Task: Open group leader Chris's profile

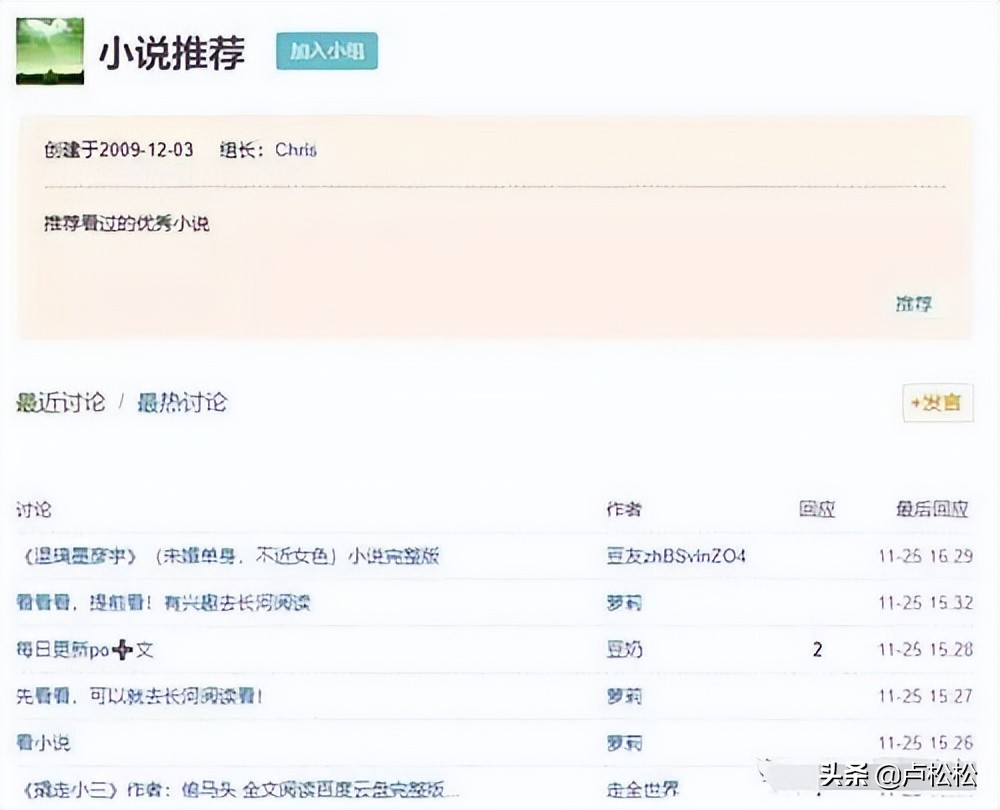Action: tap(295, 150)
